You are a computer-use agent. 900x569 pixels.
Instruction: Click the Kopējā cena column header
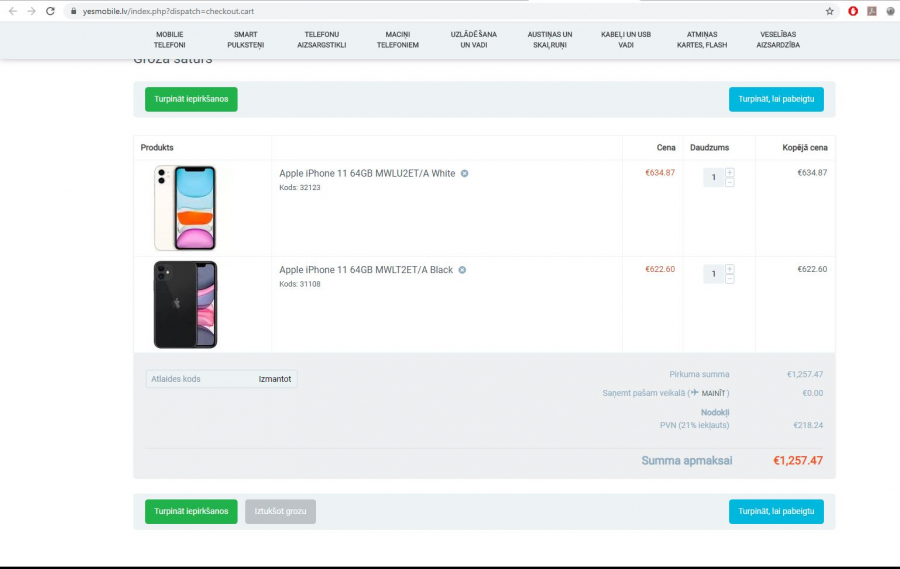805,148
